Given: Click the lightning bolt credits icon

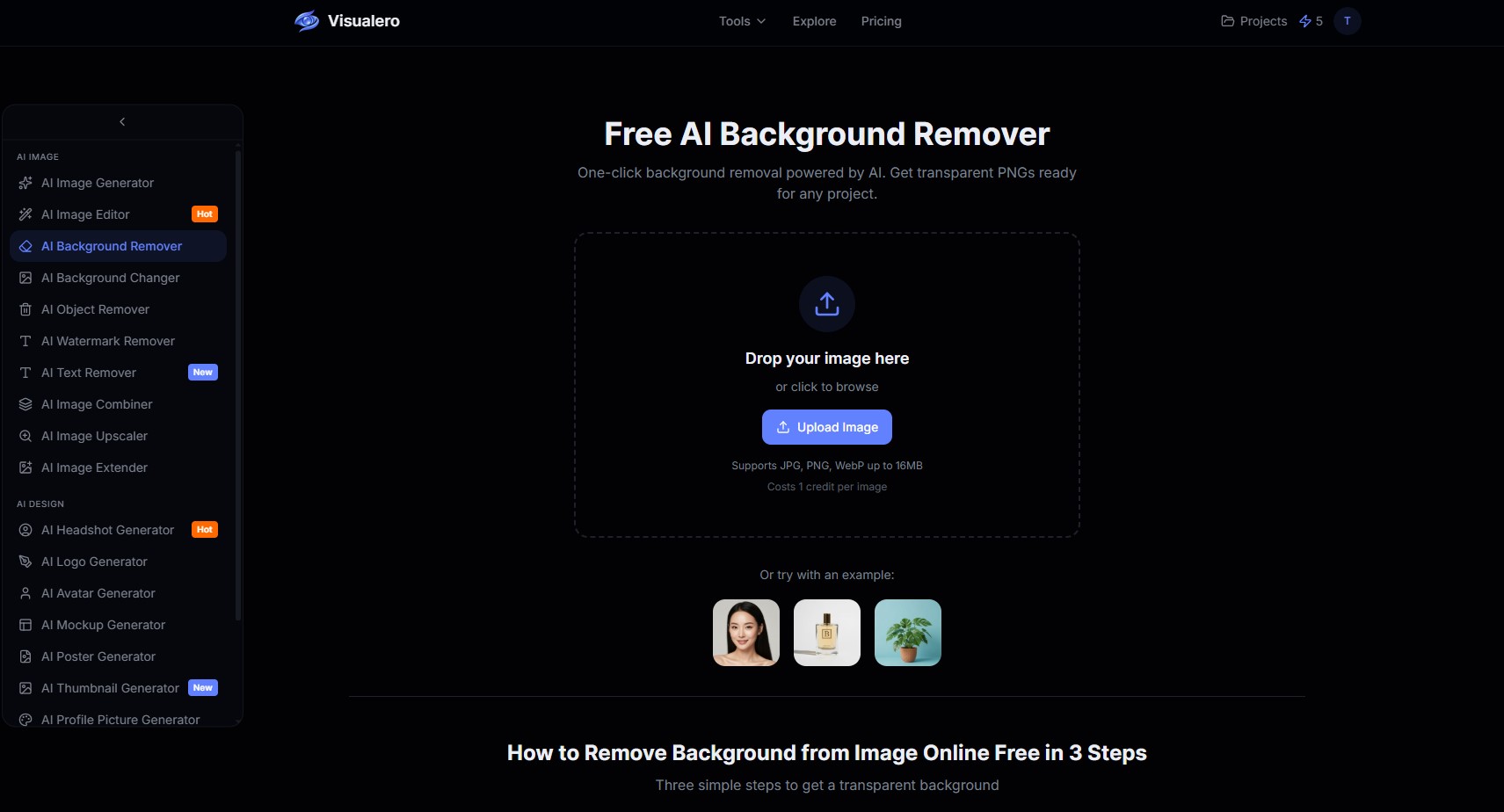Looking at the screenshot, I should point(1304,21).
